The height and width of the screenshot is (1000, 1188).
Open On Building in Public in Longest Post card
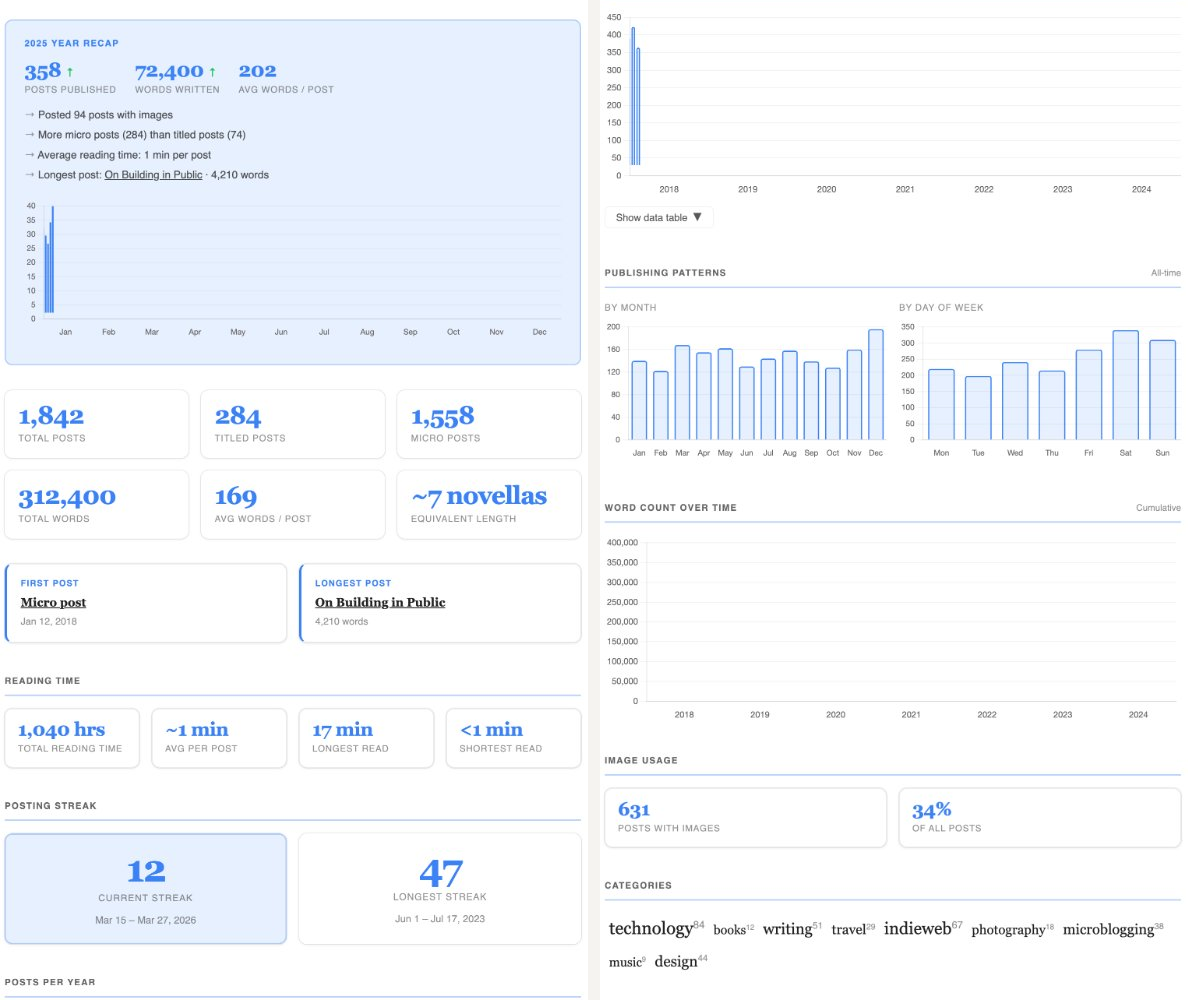click(380, 602)
